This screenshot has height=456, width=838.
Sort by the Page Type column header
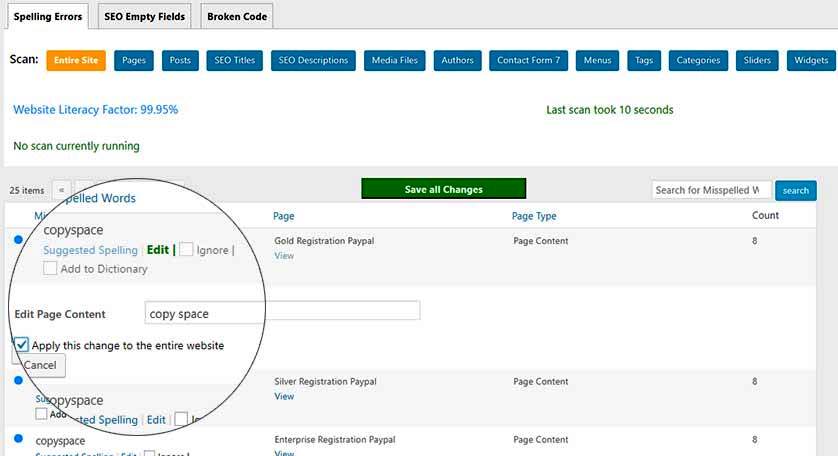534,216
